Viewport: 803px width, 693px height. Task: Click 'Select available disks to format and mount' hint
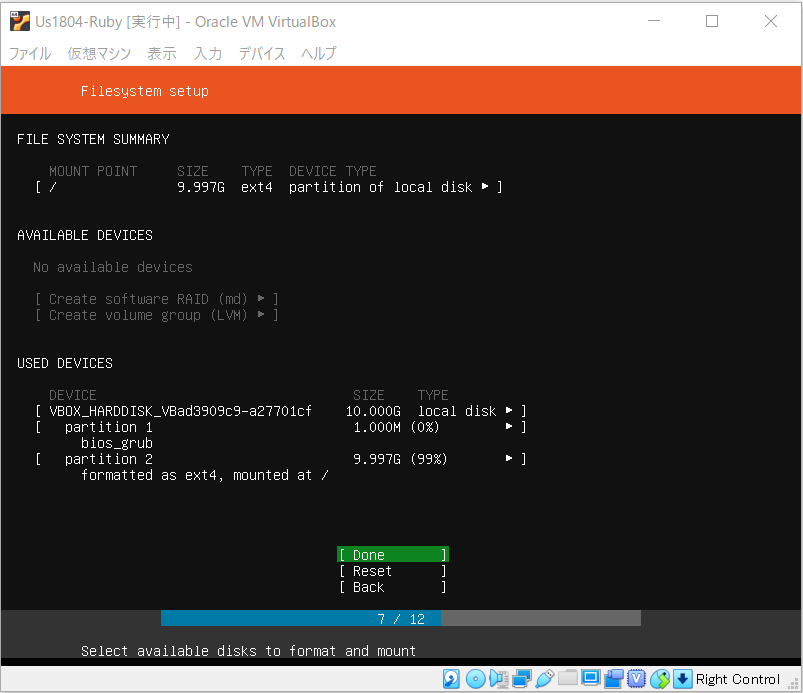point(248,651)
